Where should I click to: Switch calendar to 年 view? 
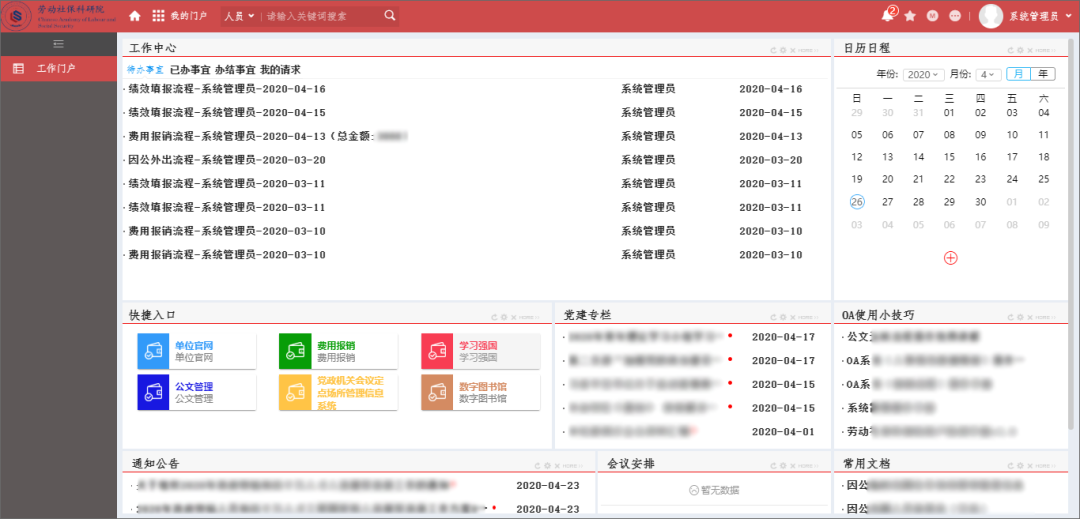pyautogui.click(x=1043, y=74)
